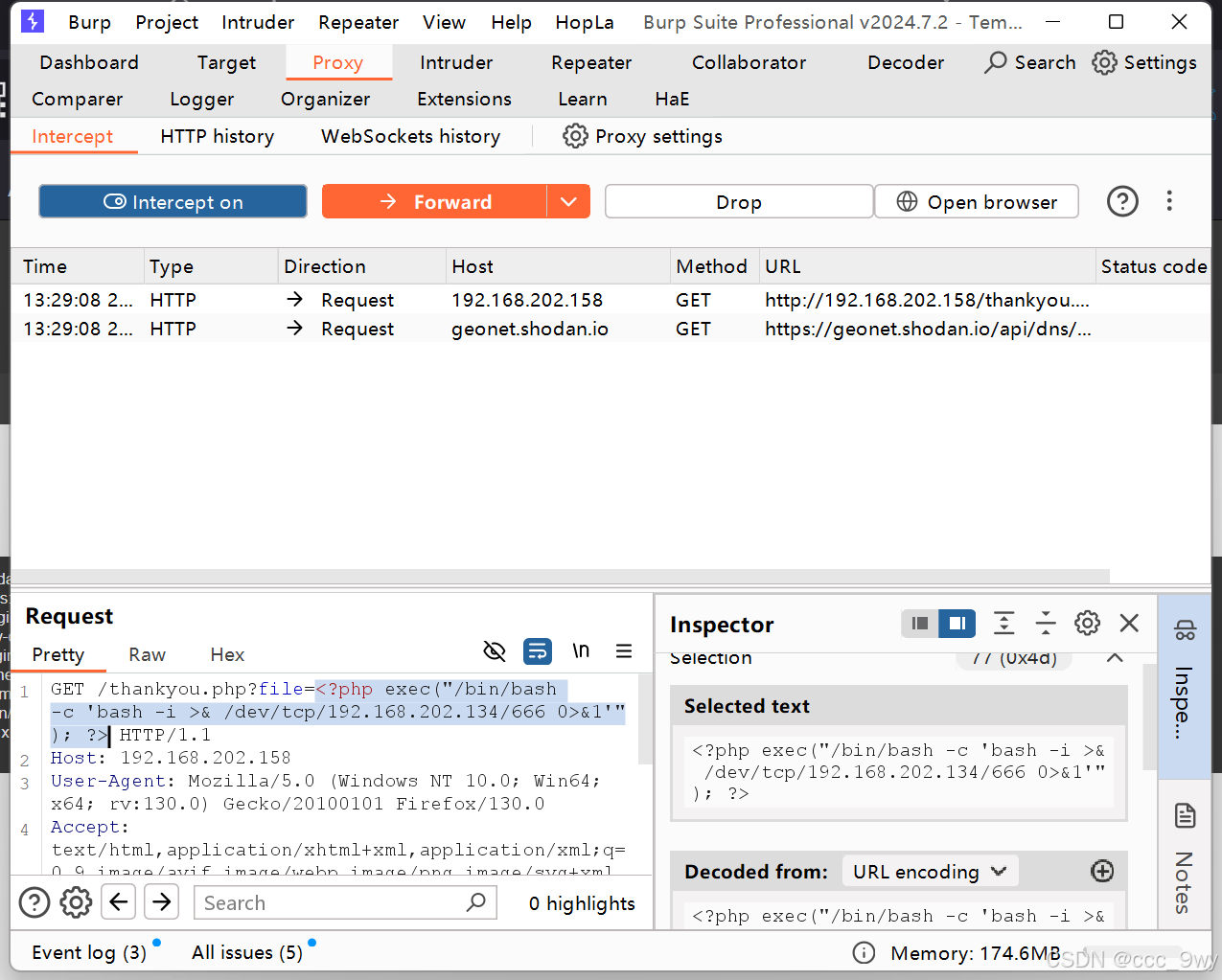Go to next search match arrow
Viewport: 1222px width, 980px height.
click(x=162, y=901)
